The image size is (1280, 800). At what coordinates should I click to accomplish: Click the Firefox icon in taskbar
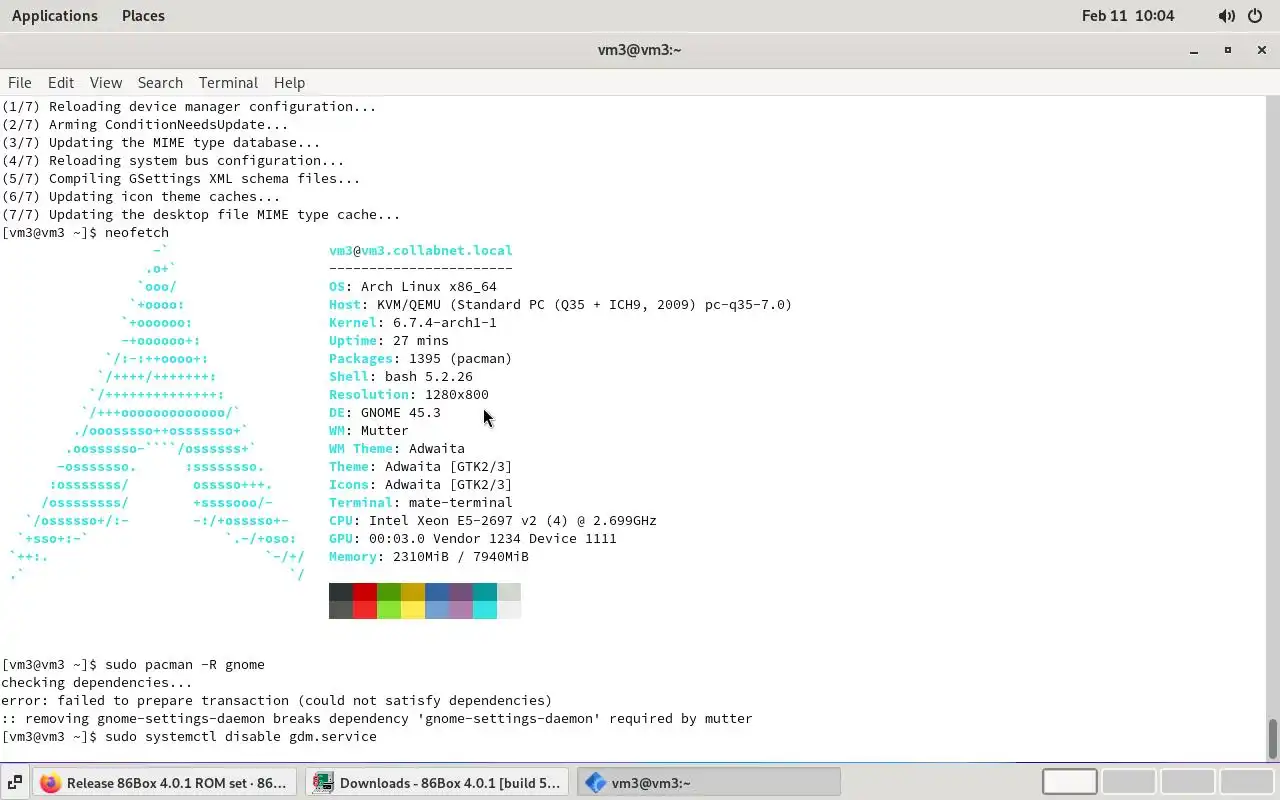50,783
